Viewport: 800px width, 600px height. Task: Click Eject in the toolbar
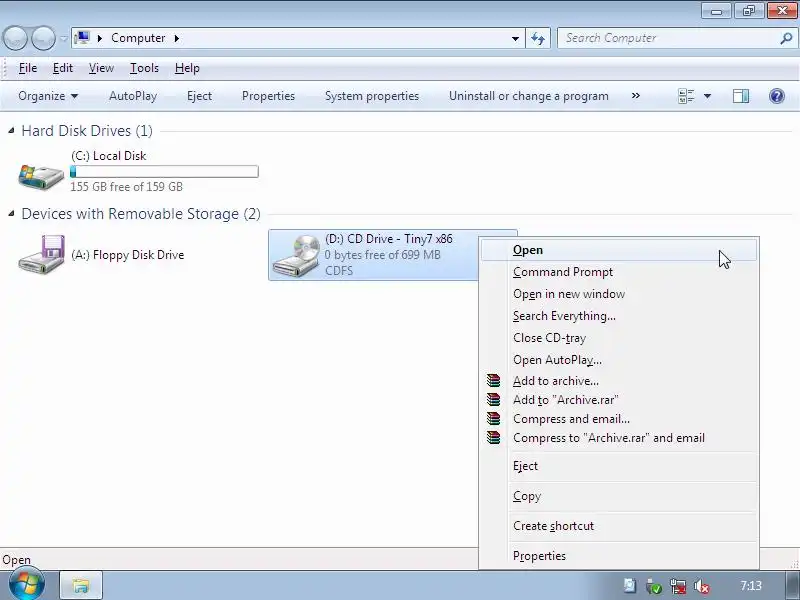(x=199, y=96)
